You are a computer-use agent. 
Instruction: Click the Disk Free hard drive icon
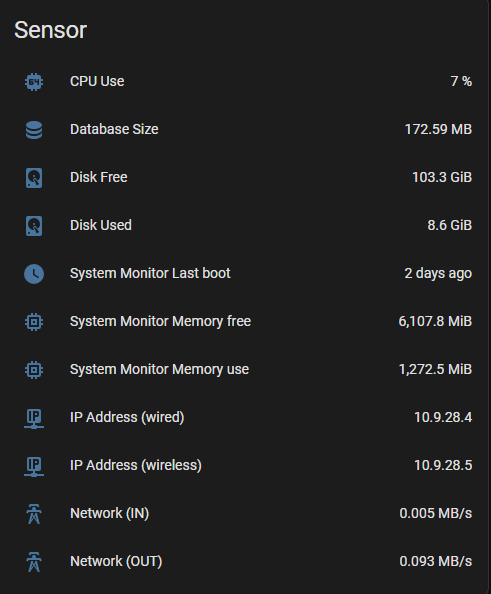(x=34, y=178)
